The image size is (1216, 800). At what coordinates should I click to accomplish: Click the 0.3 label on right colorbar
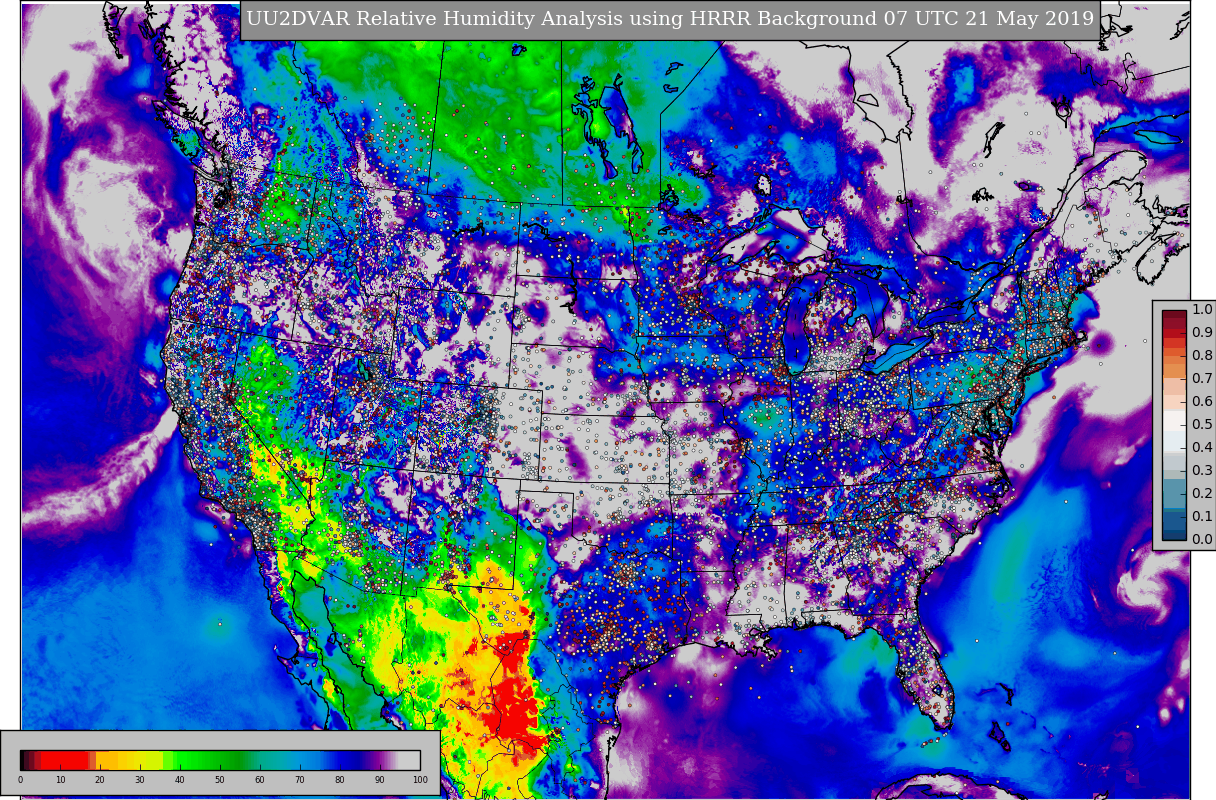[1202, 471]
